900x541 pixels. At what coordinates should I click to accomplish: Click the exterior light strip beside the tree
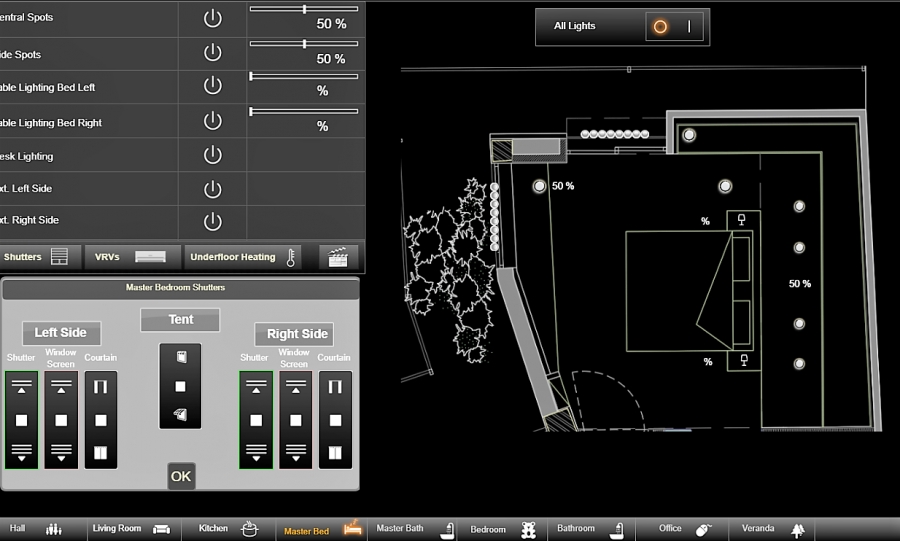494,216
